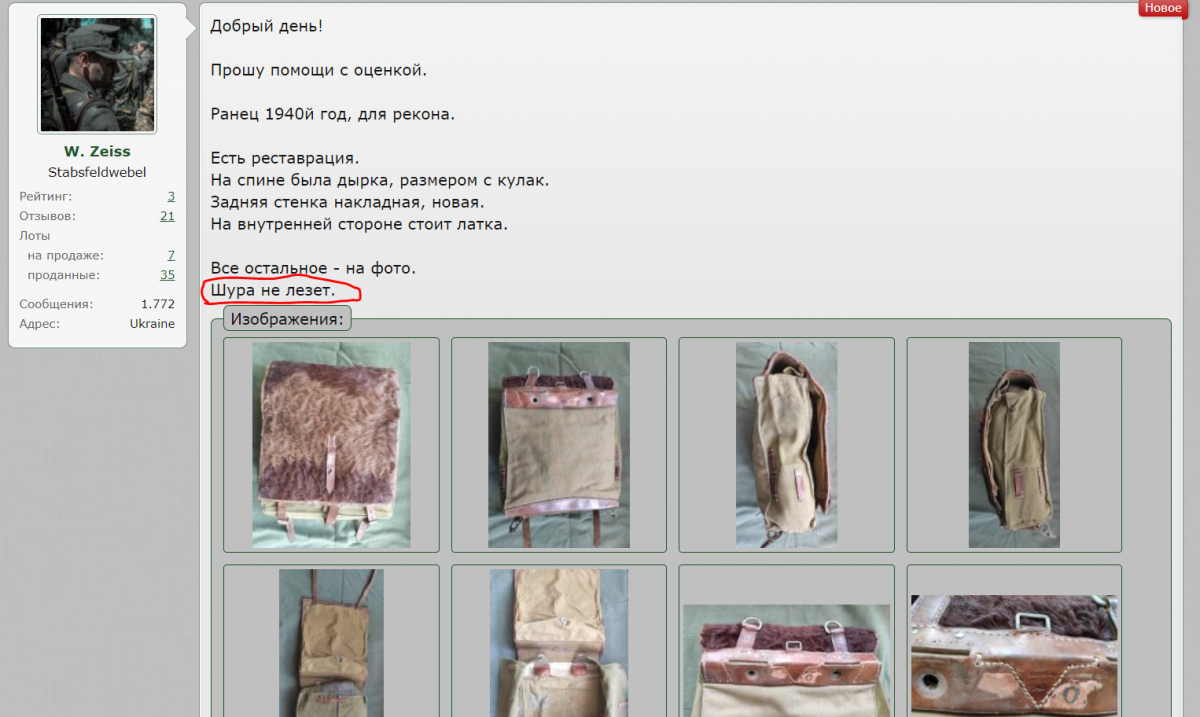Click the W. Zeiss user avatar
The width and height of the screenshot is (1200, 717).
click(97, 75)
